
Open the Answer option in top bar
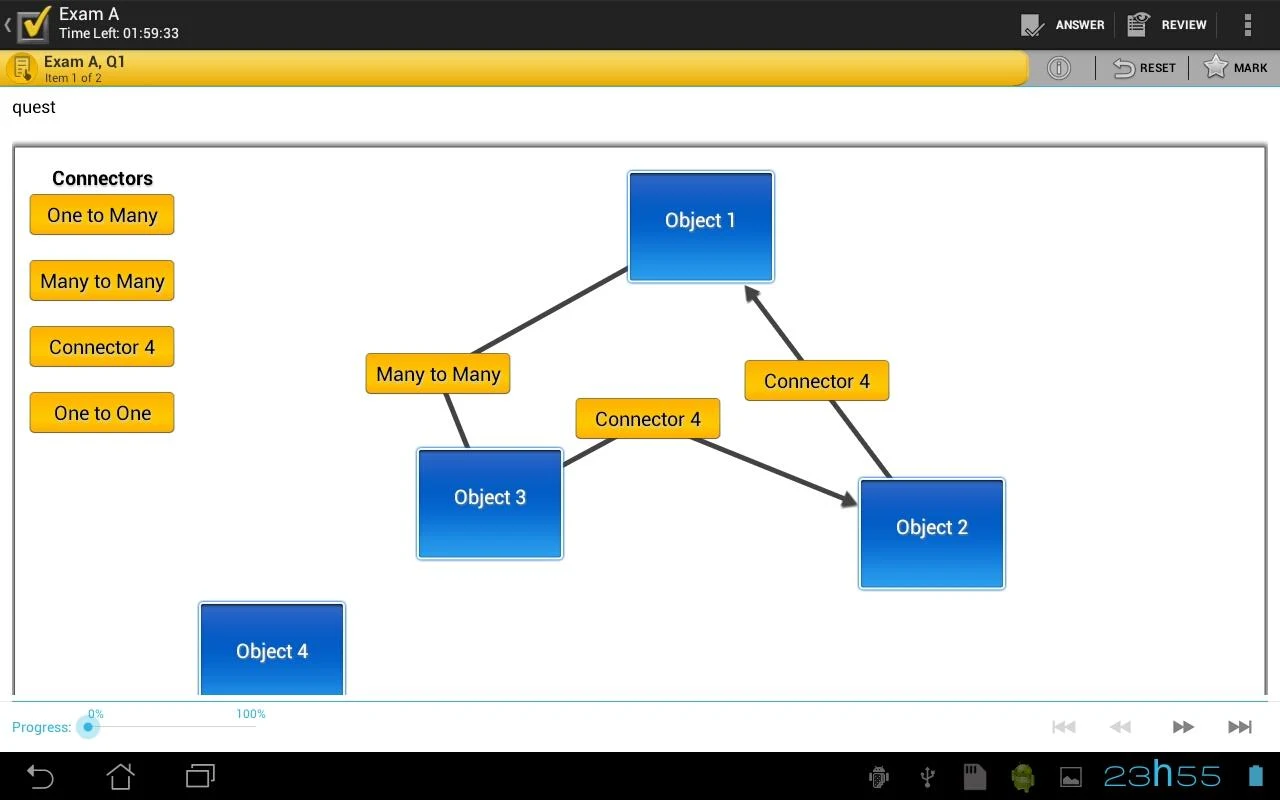pyautogui.click(x=1062, y=24)
